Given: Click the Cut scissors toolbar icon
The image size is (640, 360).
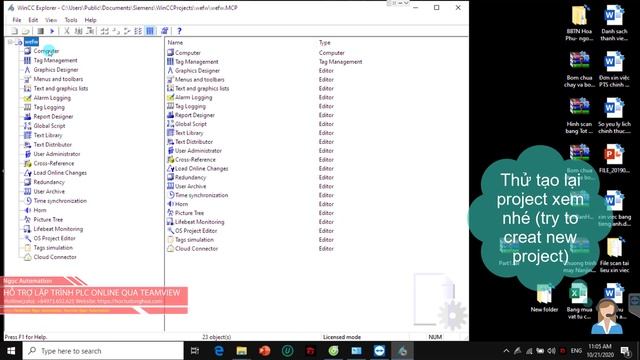Looking at the screenshot, I should [67, 31].
